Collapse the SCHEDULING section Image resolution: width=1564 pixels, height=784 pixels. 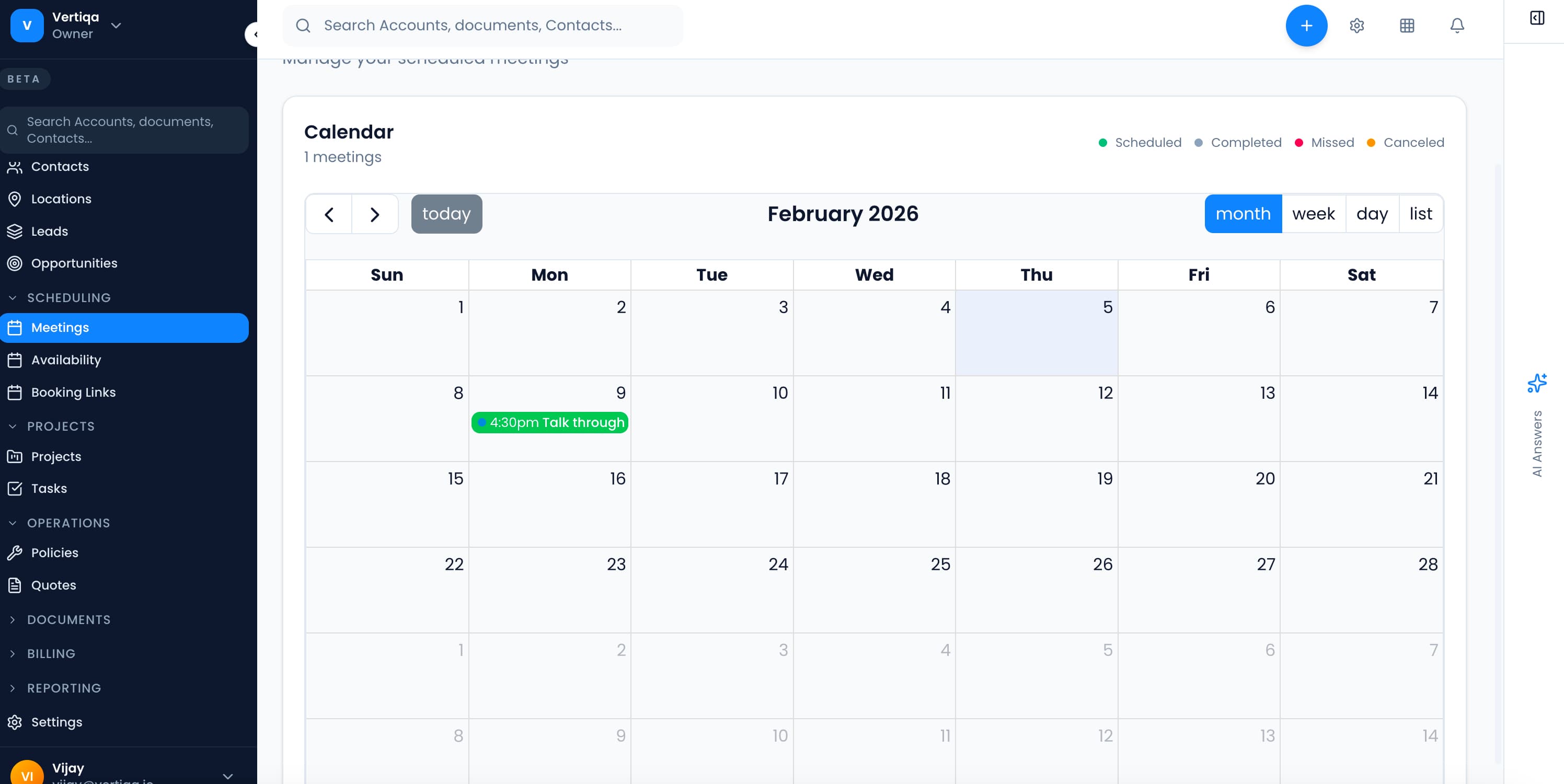point(14,297)
